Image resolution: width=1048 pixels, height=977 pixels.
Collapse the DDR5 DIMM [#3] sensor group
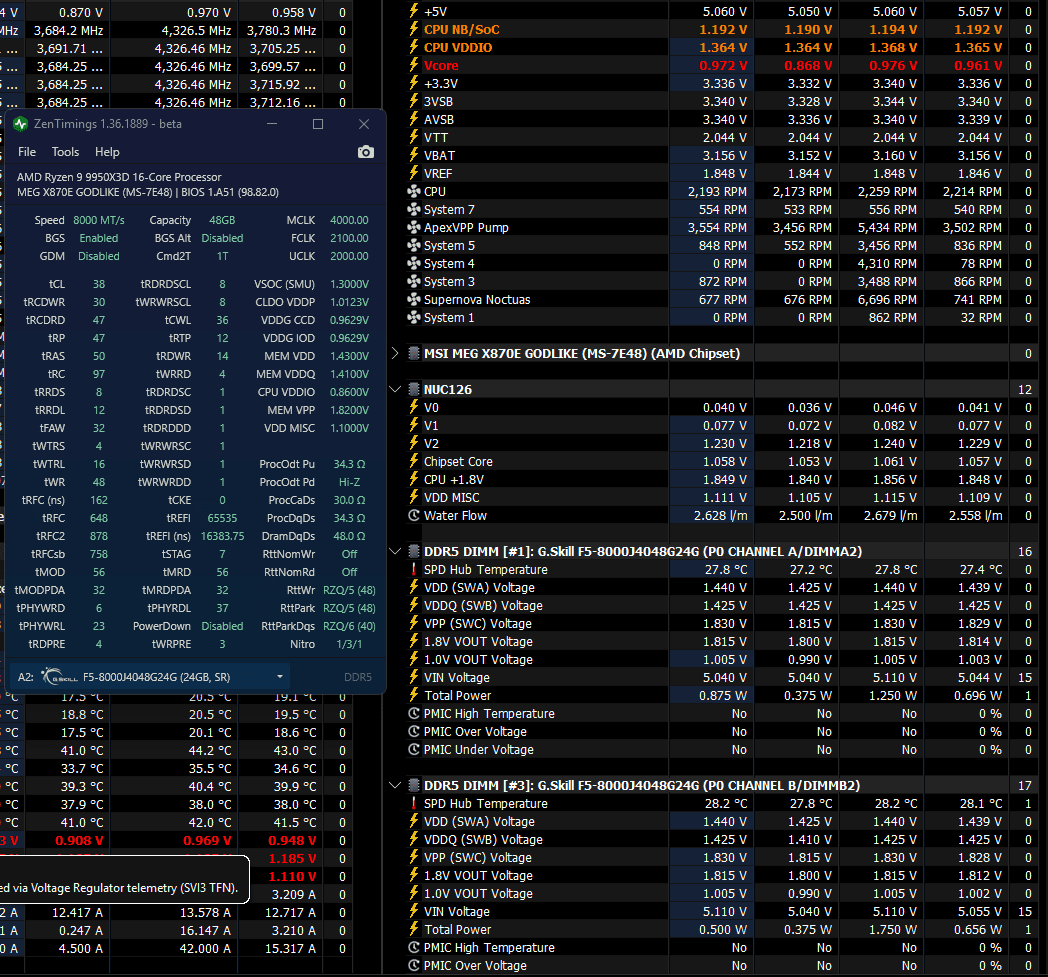(395, 785)
